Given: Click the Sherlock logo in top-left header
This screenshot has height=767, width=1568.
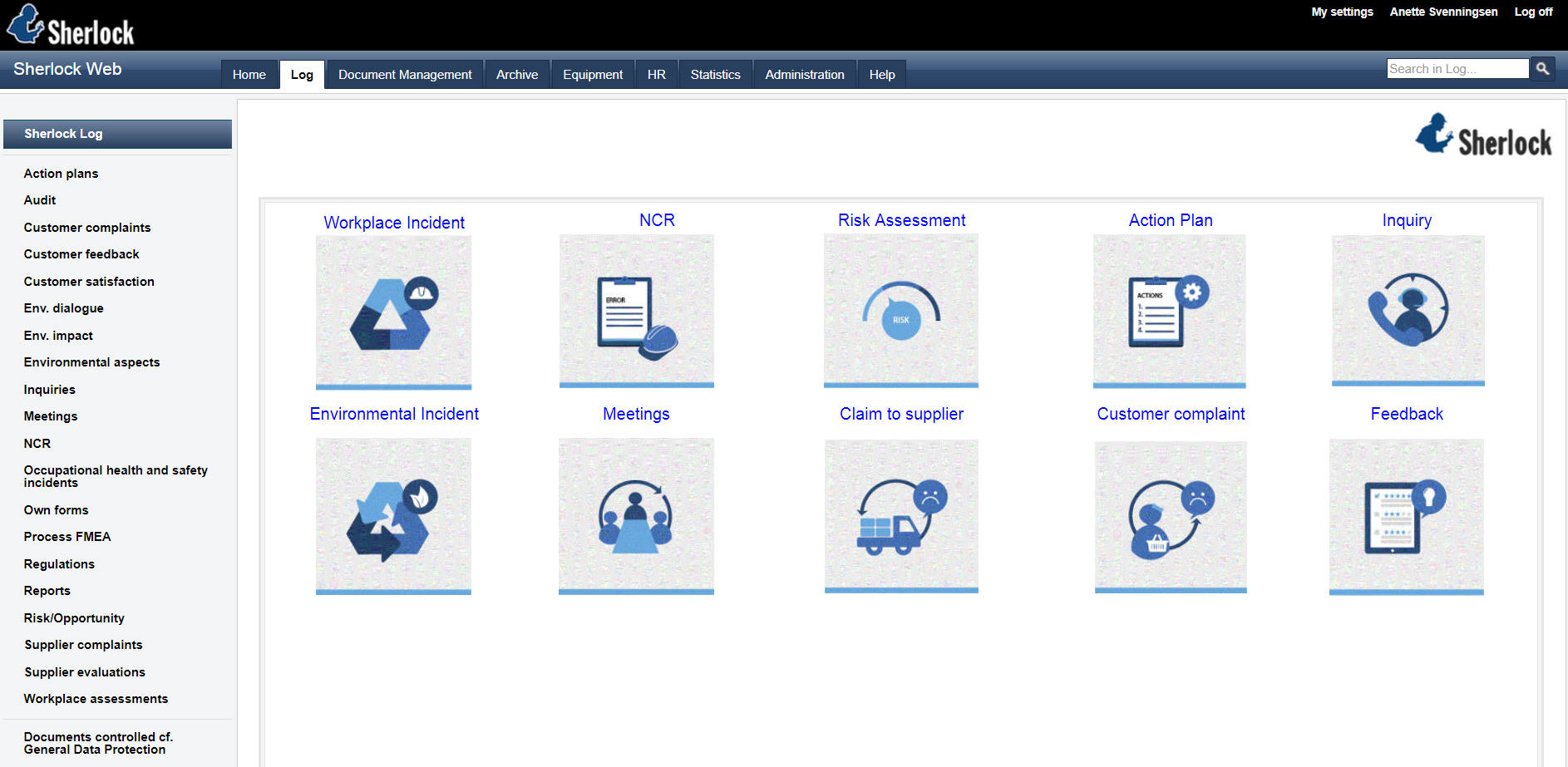Looking at the screenshot, I should tap(70, 26).
